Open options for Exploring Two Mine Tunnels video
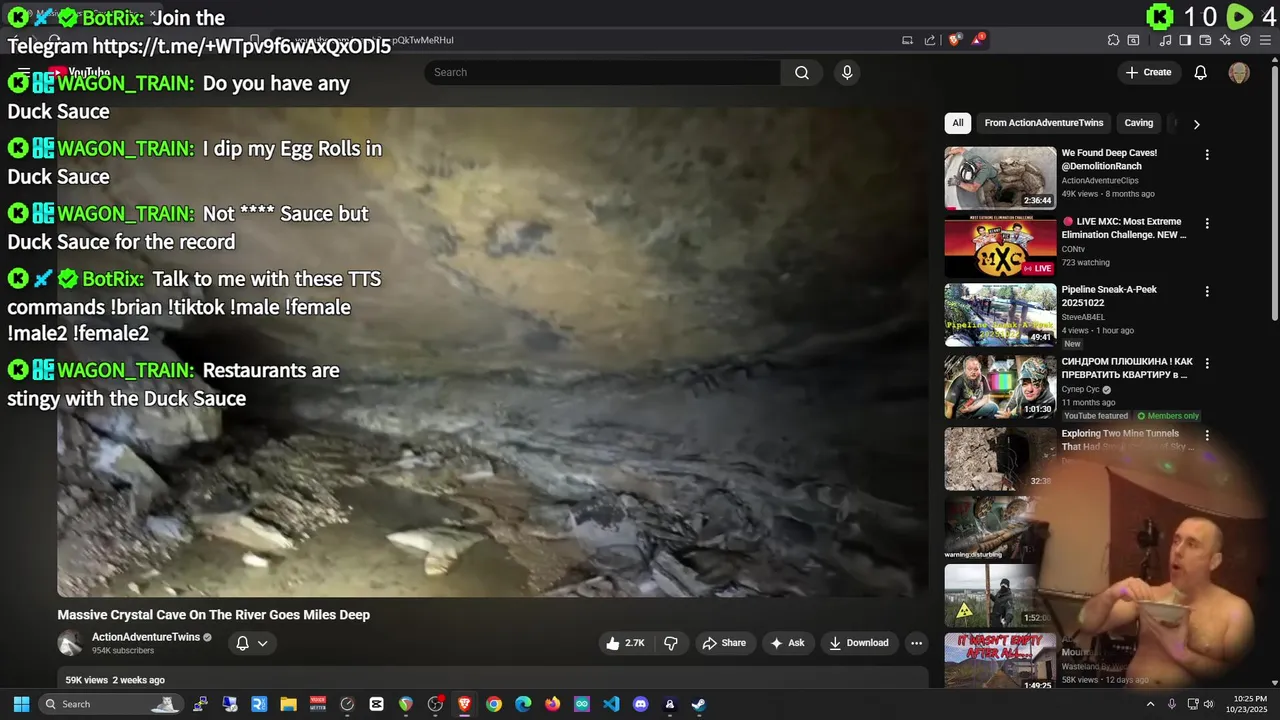The height and width of the screenshot is (720, 1280). point(1207,435)
